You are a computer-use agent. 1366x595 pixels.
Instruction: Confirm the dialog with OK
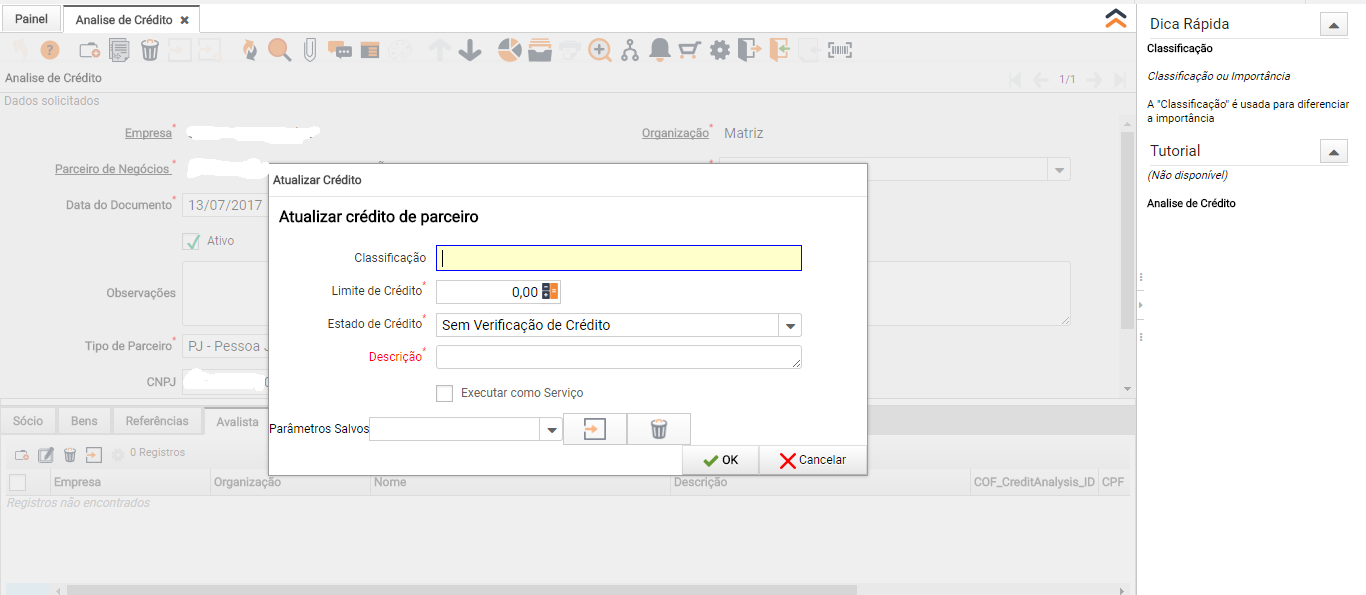720,460
